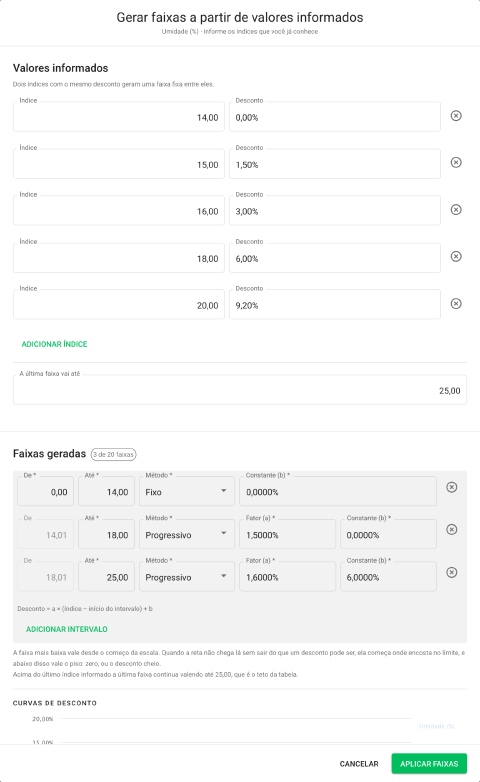Click ADICIONAR INTERVALO
The image size is (480, 782).
point(67,629)
